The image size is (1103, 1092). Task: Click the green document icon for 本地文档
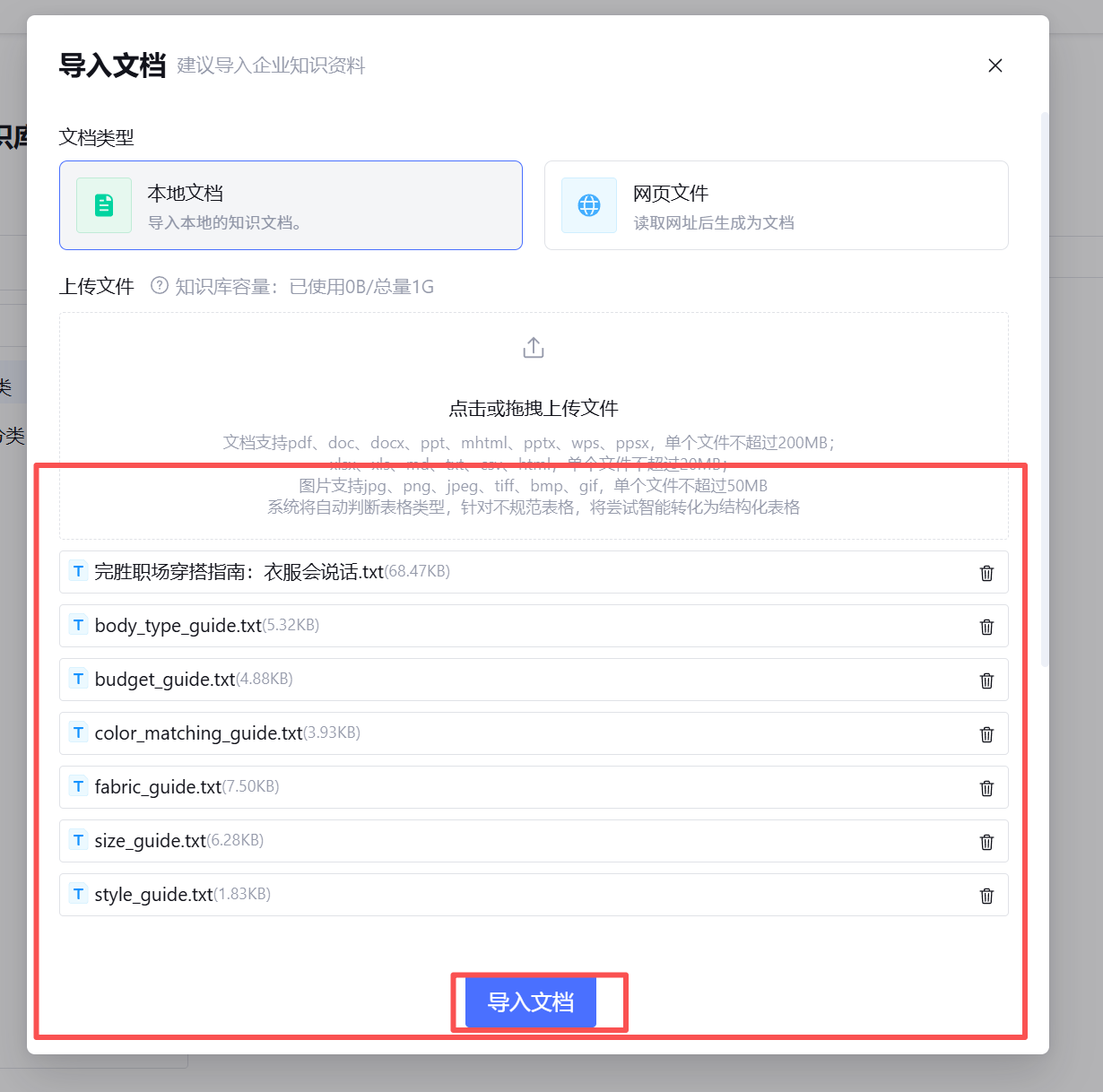pos(104,205)
